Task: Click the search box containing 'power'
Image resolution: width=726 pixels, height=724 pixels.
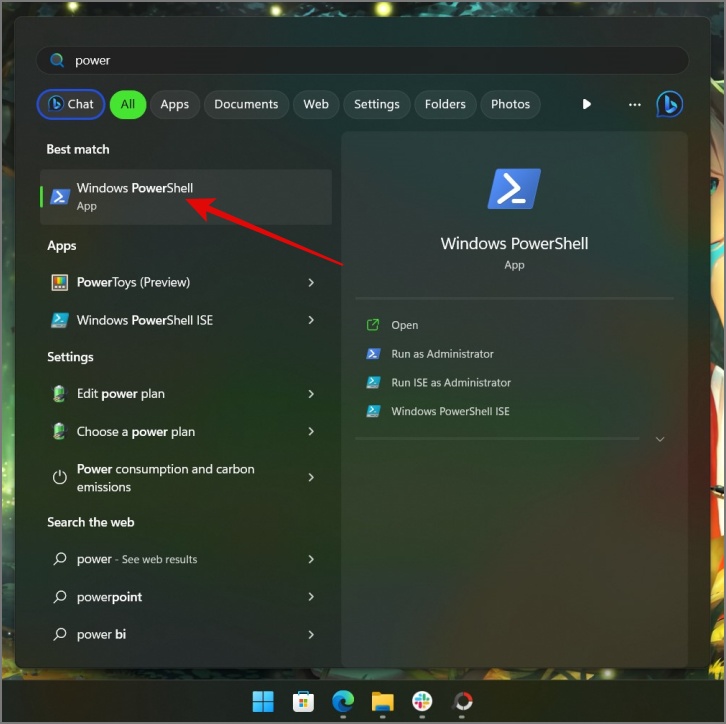Action: [x=363, y=60]
